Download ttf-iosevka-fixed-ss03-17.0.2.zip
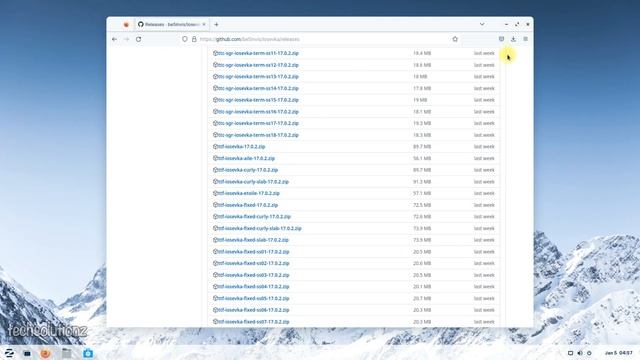 coord(254,275)
